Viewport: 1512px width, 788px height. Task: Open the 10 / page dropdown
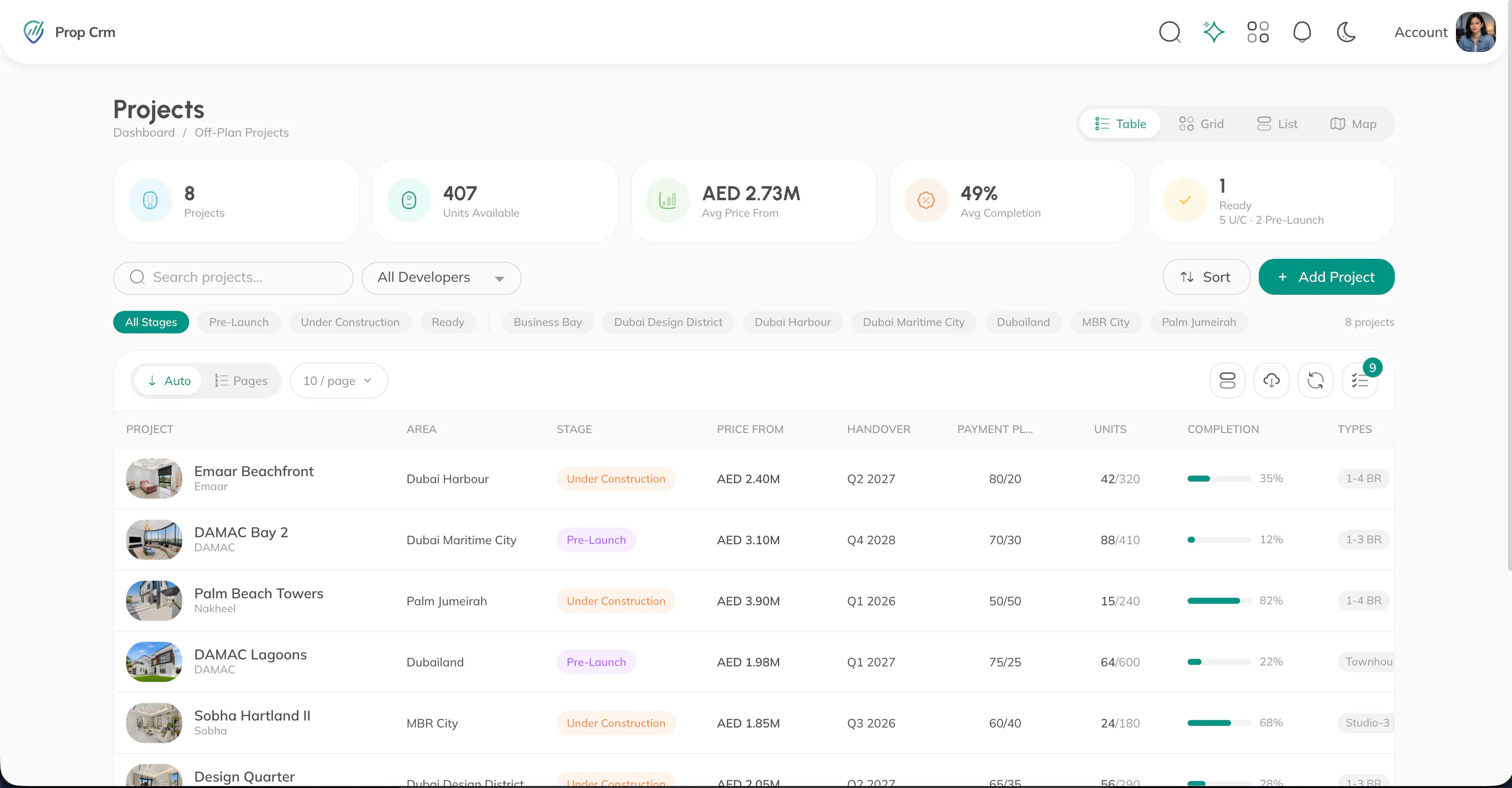pyautogui.click(x=338, y=381)
